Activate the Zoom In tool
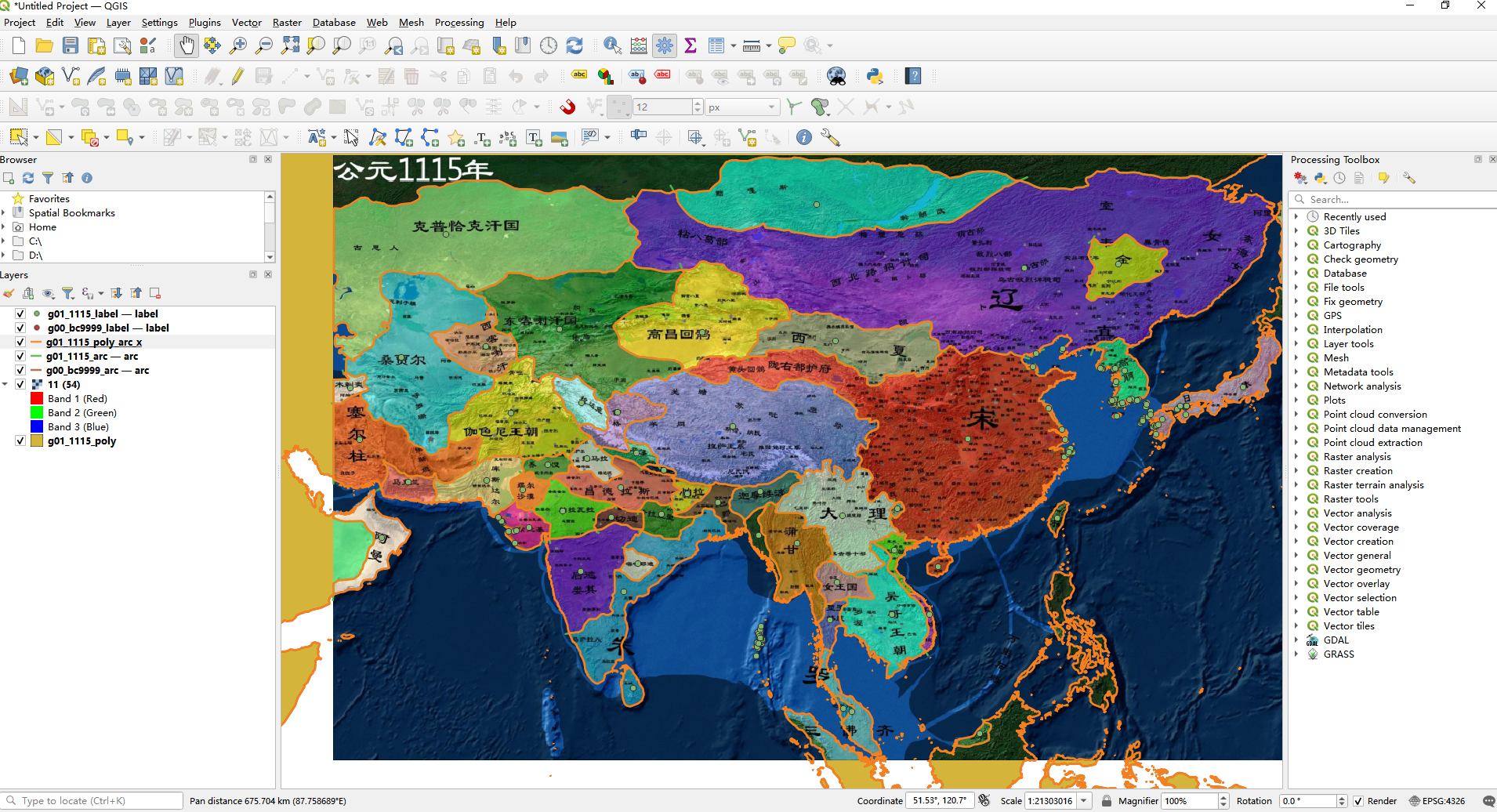Viewport: 1497px width, 812px height. pos(237,45)
